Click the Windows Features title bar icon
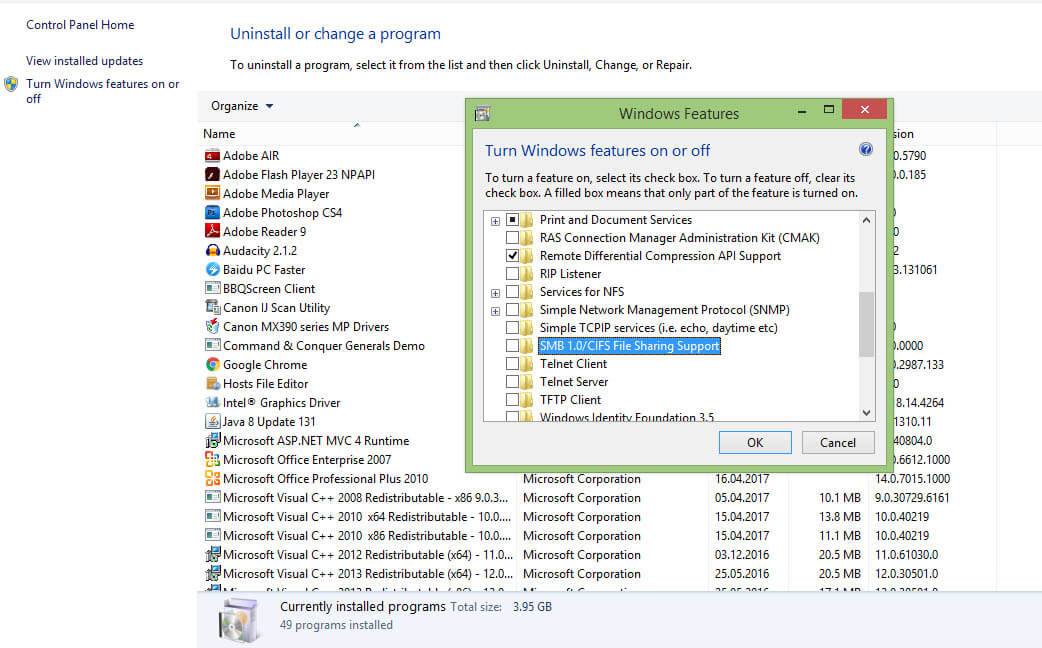 click(x=482, y=114)
